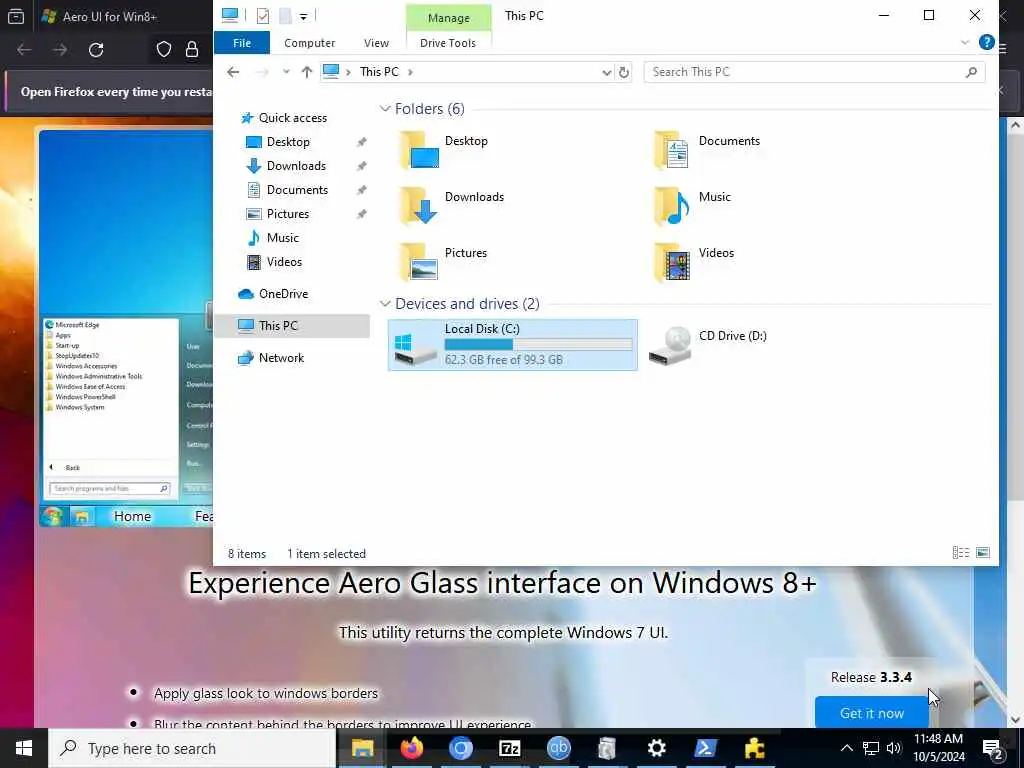Viewport: 1024px width, 768px height.
Task: Open the address bar history dropdown
Action: click(607, 72)
